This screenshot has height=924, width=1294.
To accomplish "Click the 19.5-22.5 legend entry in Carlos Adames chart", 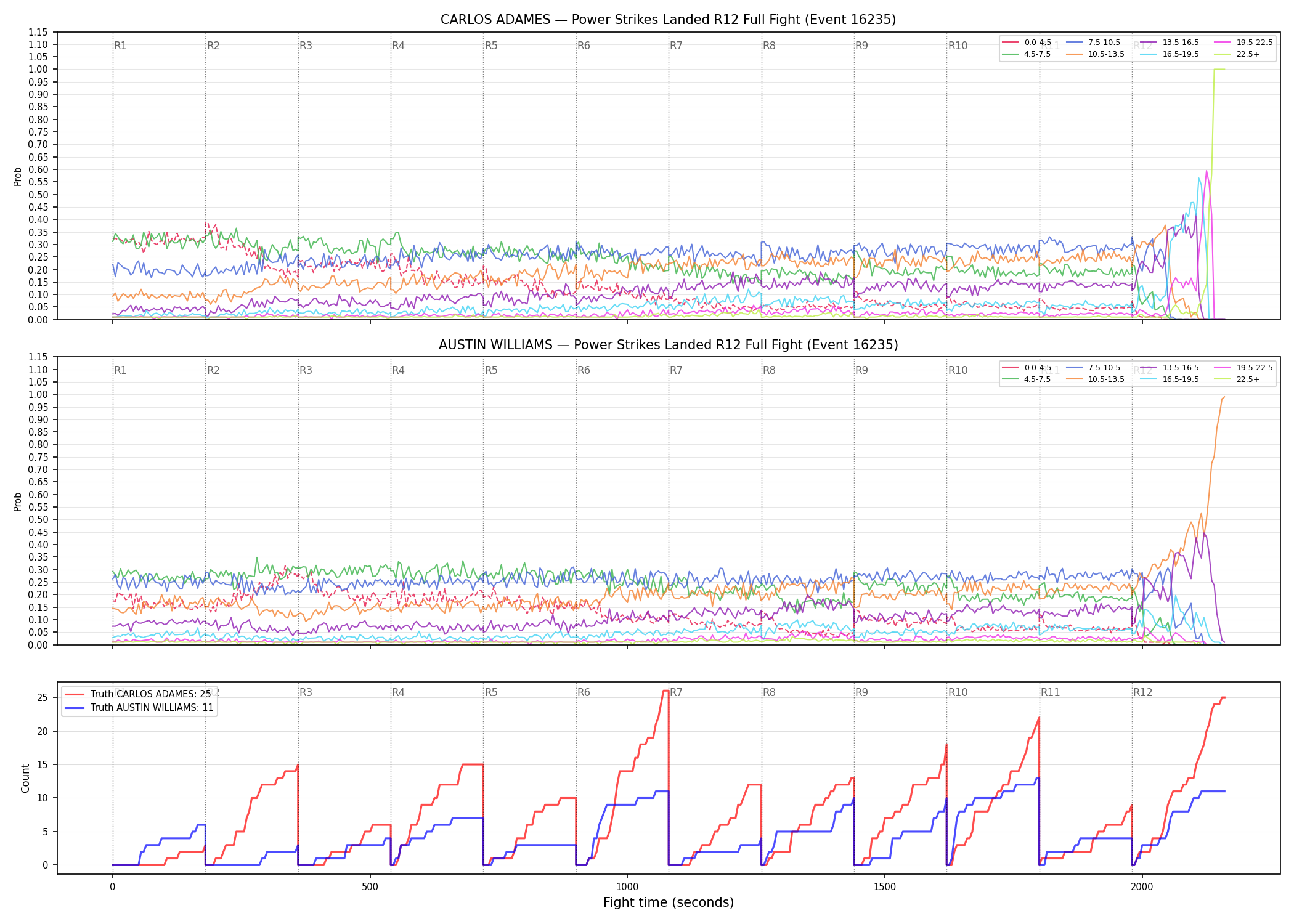I will point(1243,43).
